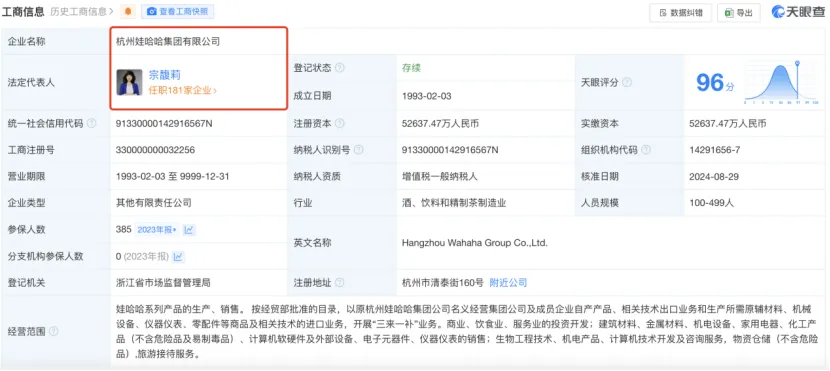Click the 工商信息 section heading

coord(24,11)
